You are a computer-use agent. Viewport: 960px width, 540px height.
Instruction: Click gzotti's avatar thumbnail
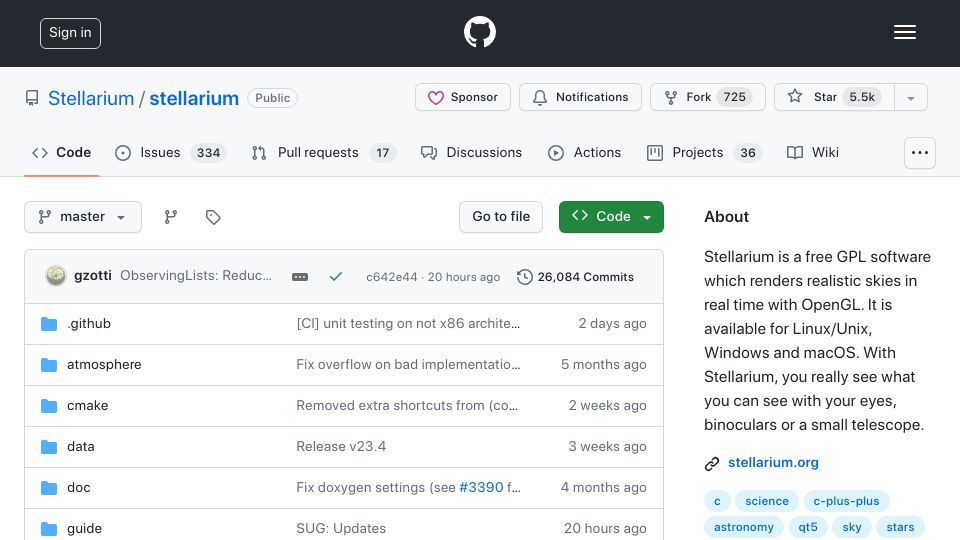pos(56,276)
